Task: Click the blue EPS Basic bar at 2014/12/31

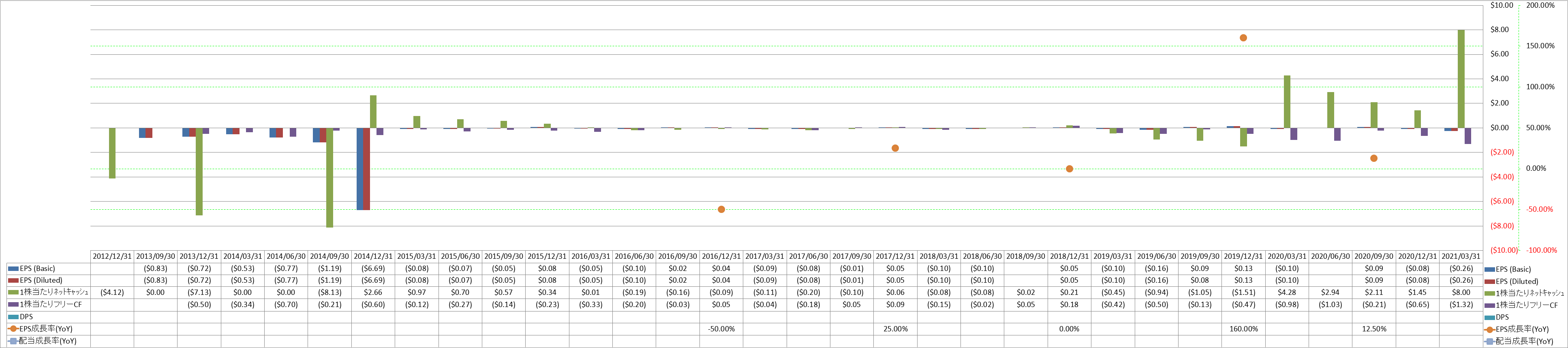Action: 360,169
